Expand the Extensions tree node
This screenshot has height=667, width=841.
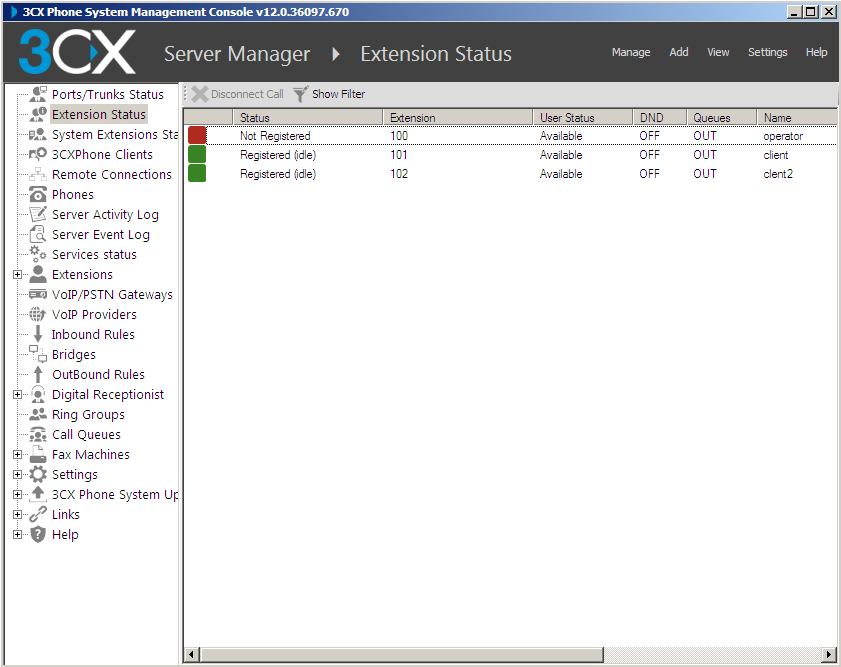pyautogui.click(x=17, y=275)
